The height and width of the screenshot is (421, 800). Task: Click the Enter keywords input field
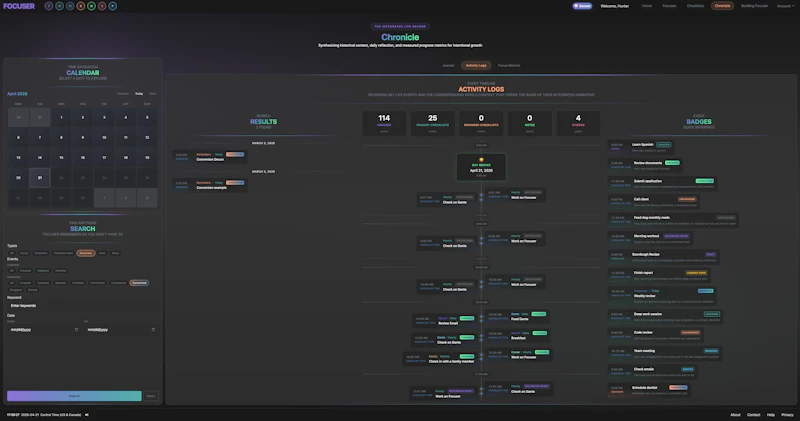(82, 306)
